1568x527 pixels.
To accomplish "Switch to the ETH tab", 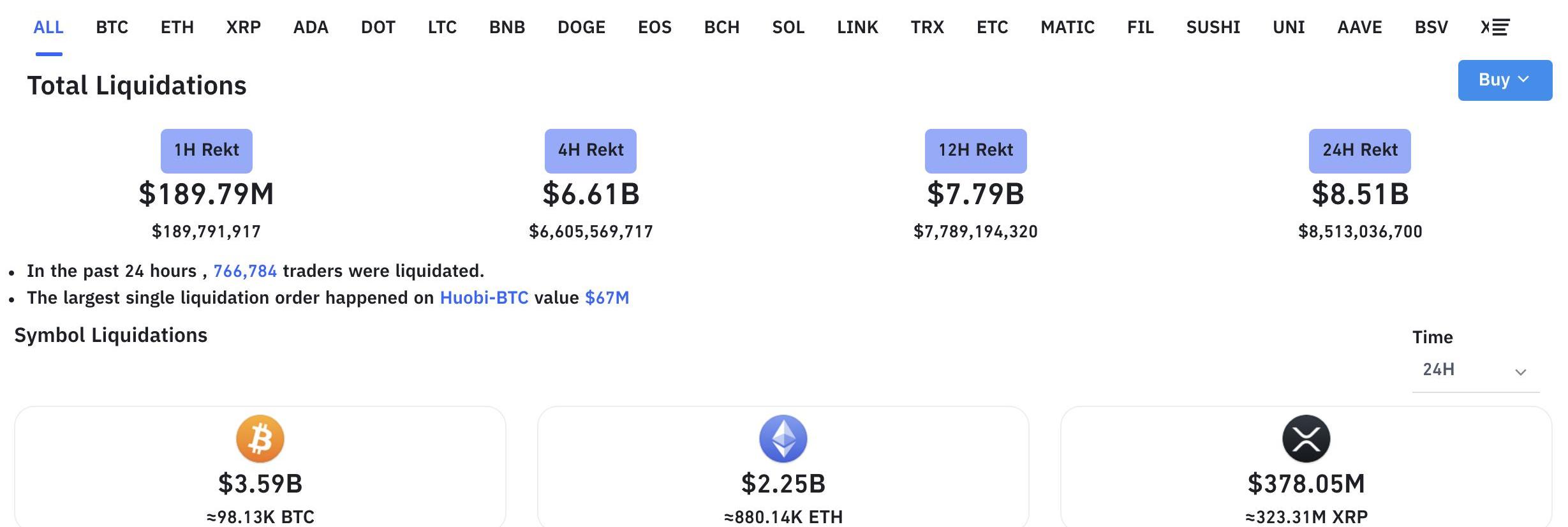I will [x=177, y=27].
